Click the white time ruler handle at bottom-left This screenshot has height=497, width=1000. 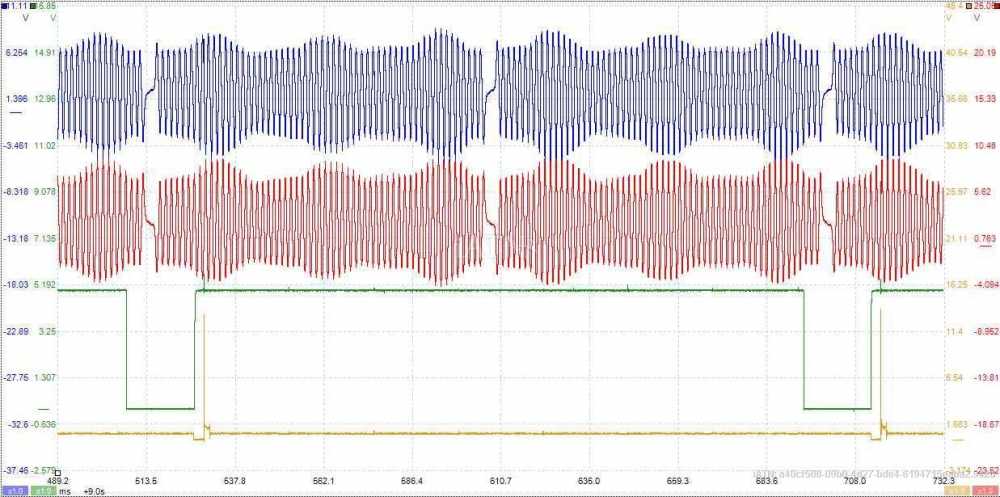pyautogui.click(x=58, y=472)
